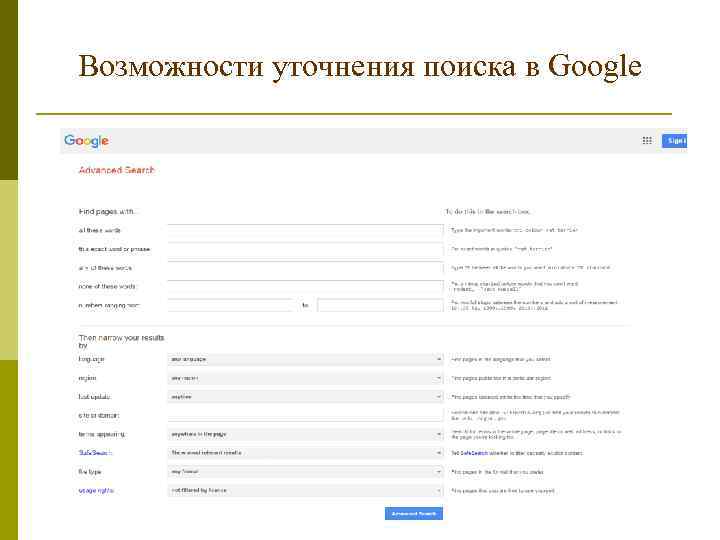
Task: Focus the 'this exact word or phrase' field
Action: tap(305, 249)
